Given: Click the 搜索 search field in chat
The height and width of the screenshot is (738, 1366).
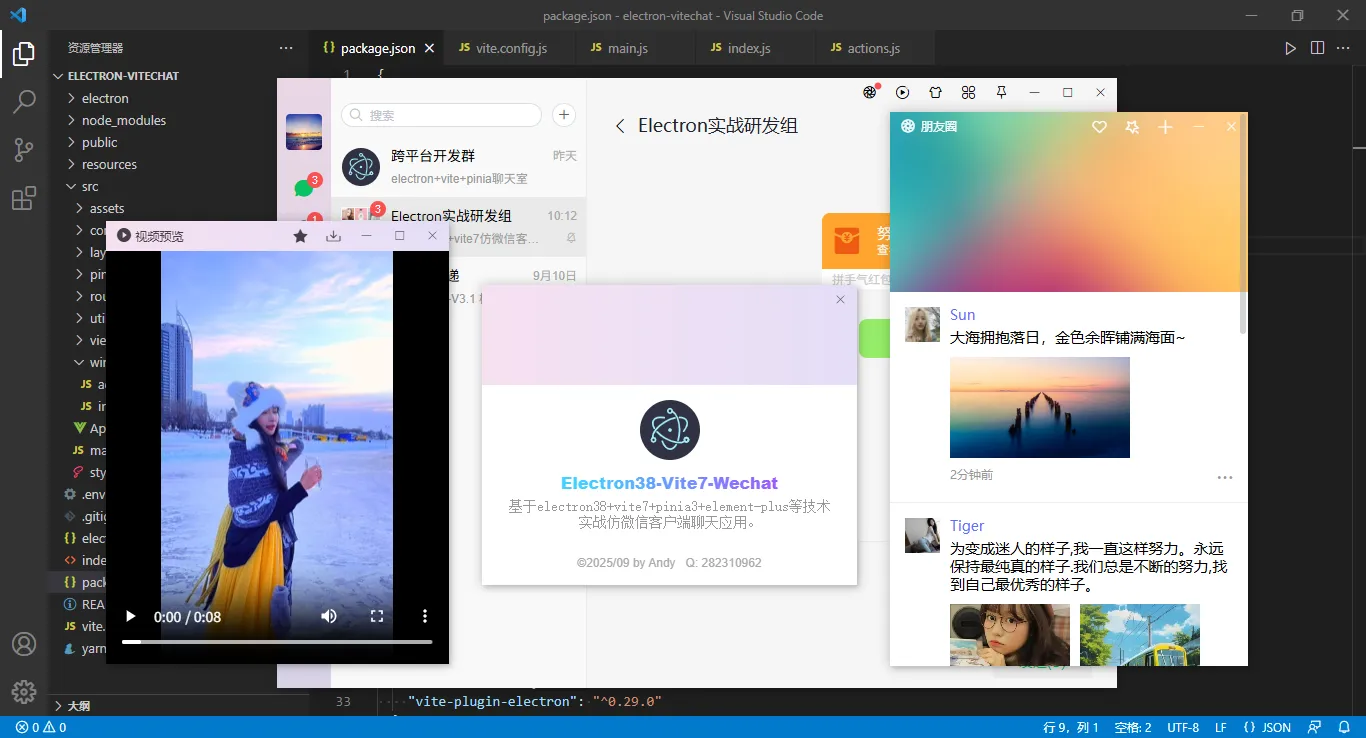Looking at the screenshot, I should 441,115.
